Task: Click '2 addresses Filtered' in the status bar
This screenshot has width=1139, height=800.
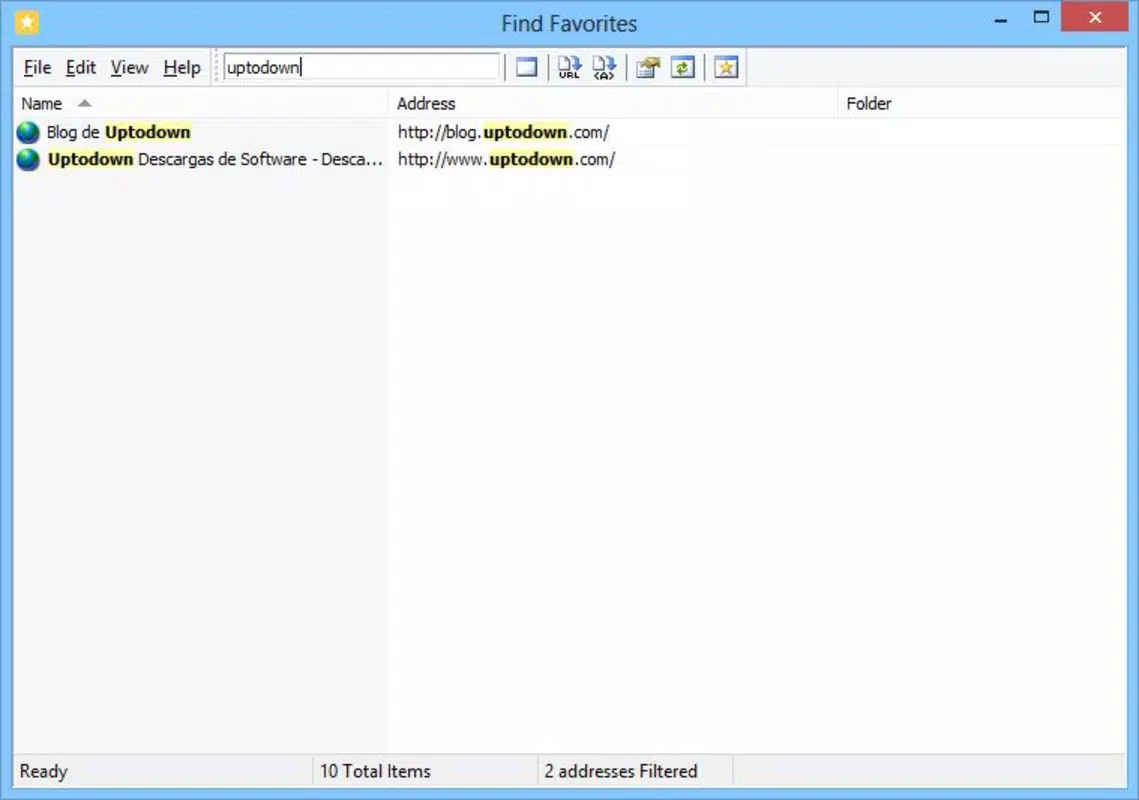Action: 621,771
